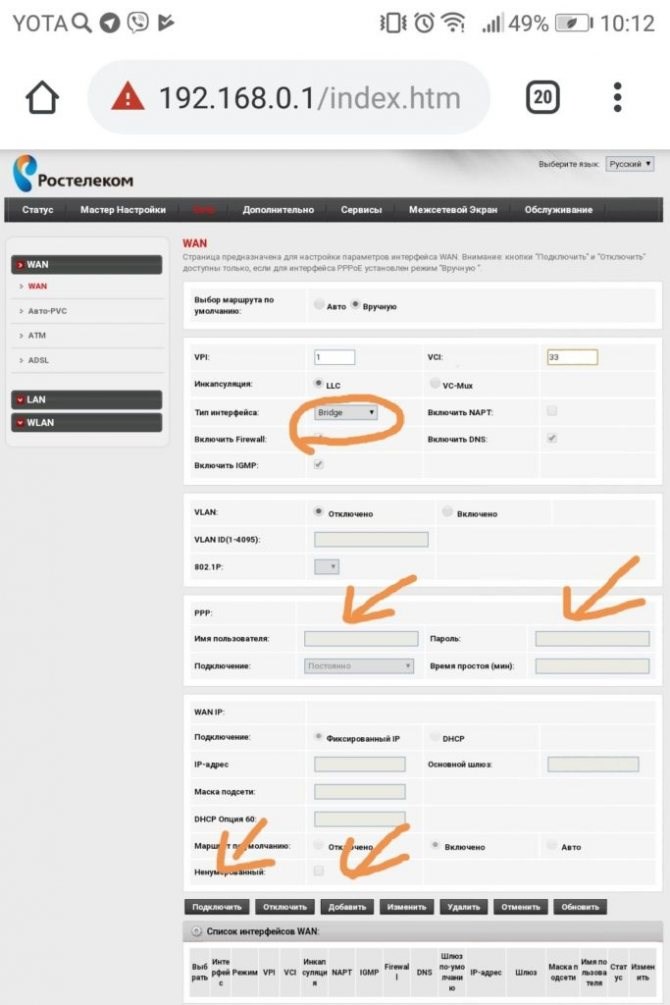Open the Тип интерфейса Bridge dropdown
The width and height of the screenshot is (670, 1005).
click(346, 412)
